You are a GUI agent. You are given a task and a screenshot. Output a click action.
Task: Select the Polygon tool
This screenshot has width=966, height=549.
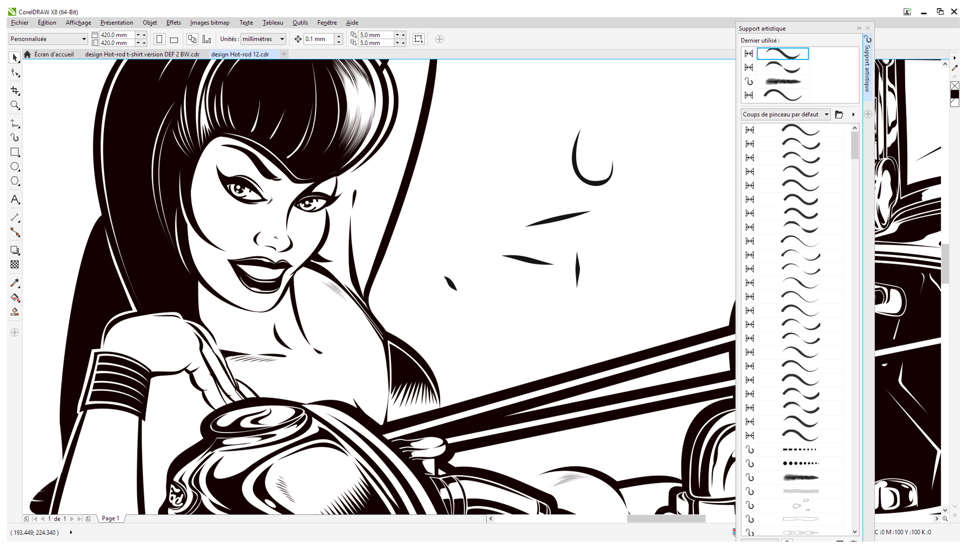click(15, 181)
